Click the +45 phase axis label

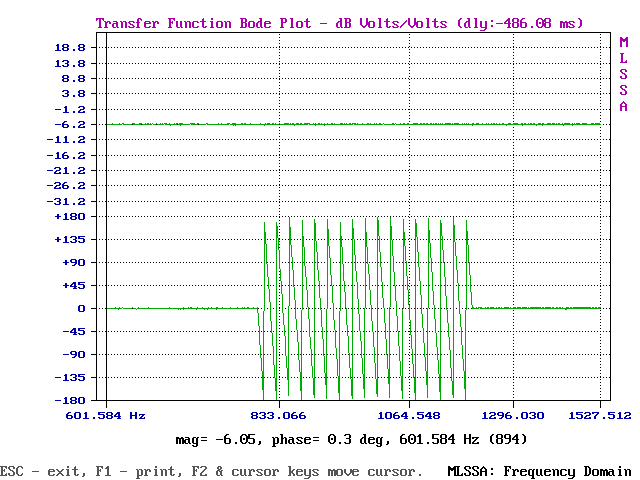point(73,285)
